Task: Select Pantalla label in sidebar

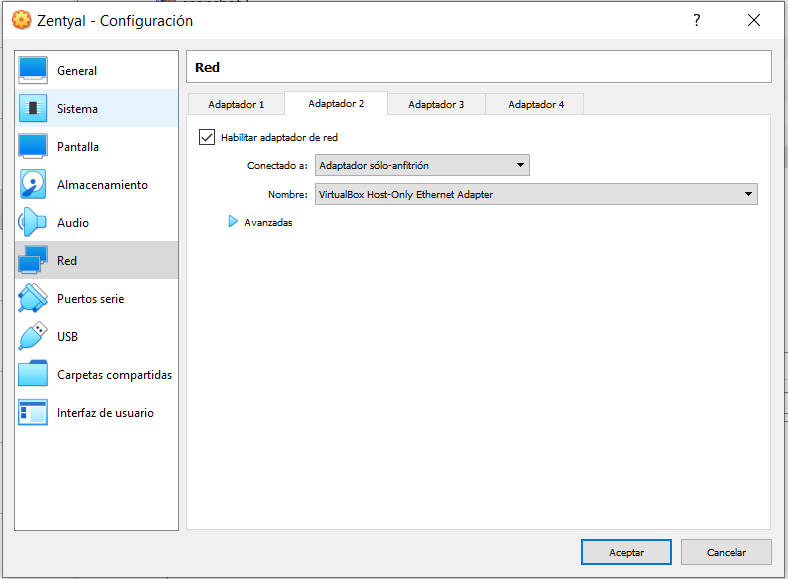Action: pos(78,147)
